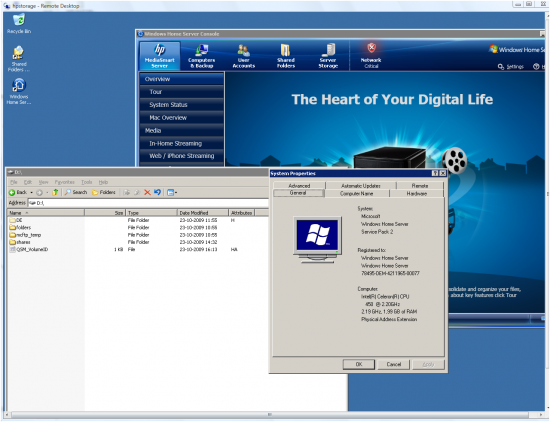Toggle the Folders pane button
The image size is (550, 422).
[104, 192]
